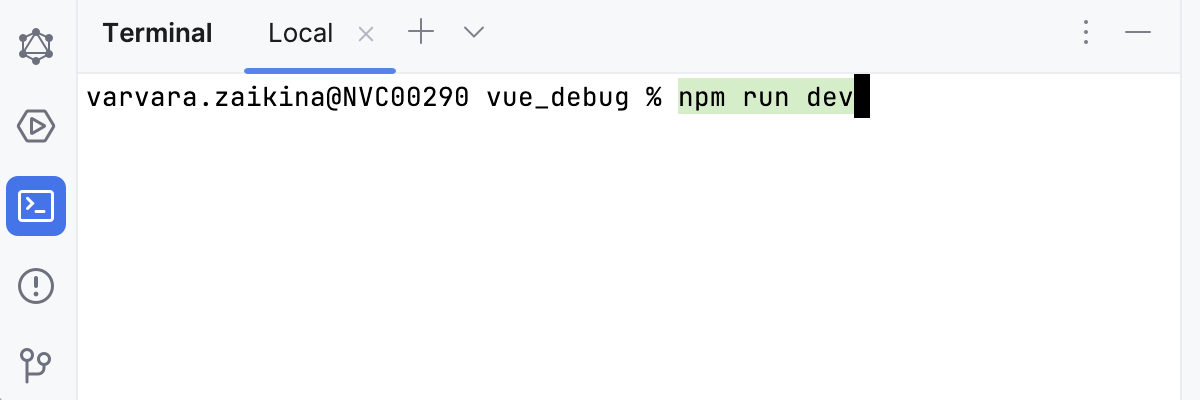Add a new terminal tab

click(x=421, y=33)
